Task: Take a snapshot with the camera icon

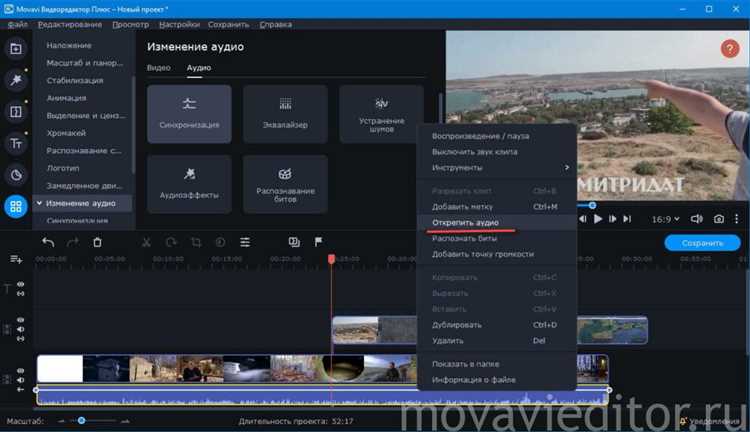Action: [718, 218]
